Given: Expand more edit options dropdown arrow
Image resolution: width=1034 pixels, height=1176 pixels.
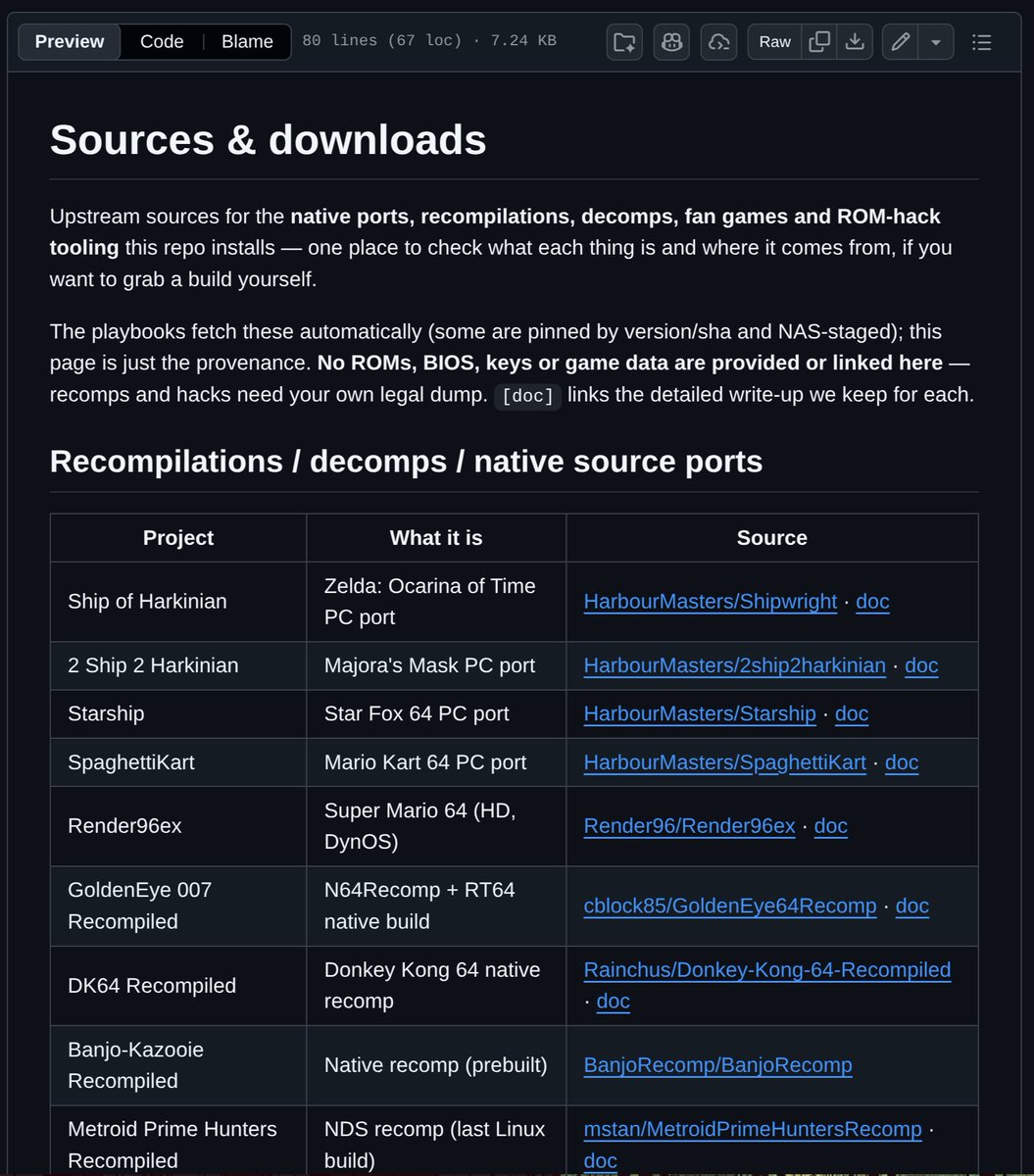Looking at the screenshot, I should coord(936,42).
